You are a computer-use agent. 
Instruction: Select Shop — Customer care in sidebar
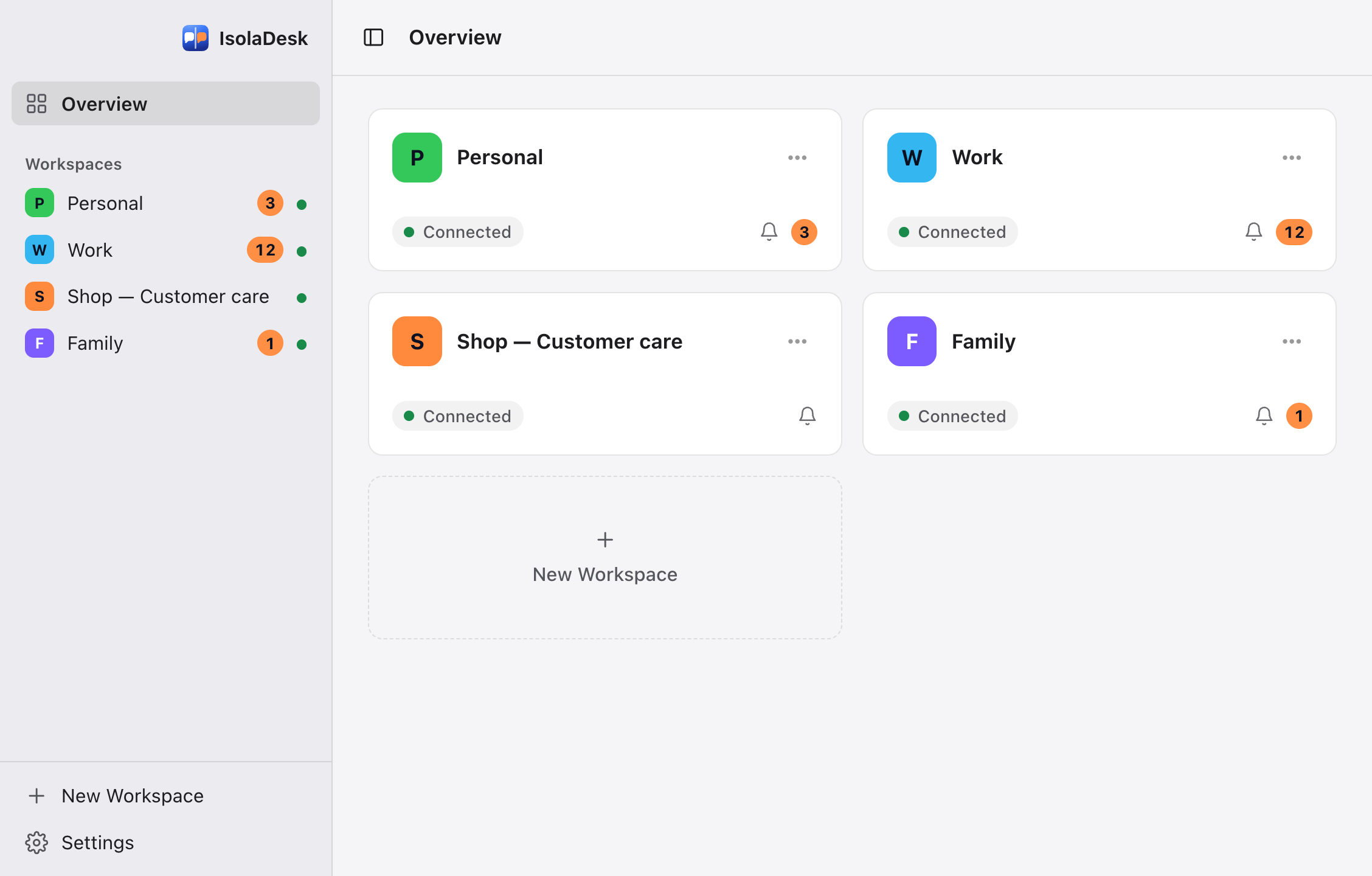[165, 296]
